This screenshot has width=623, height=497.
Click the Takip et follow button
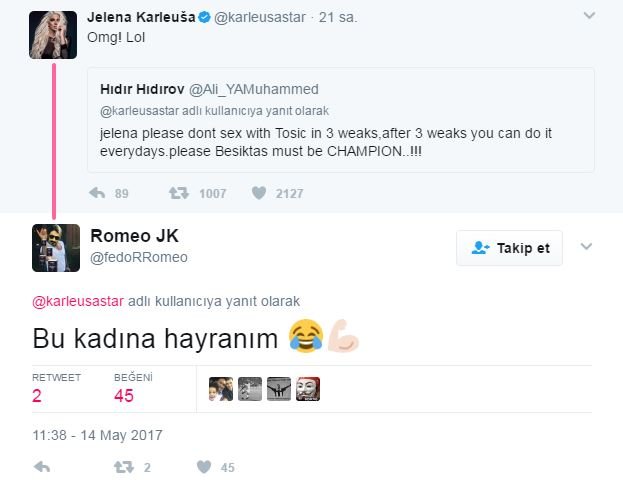point(509,248)
